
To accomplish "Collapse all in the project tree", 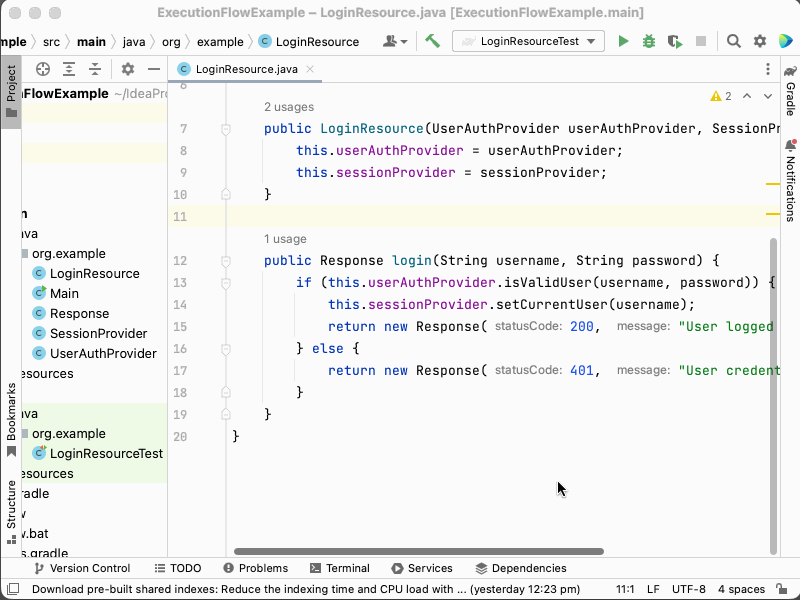I will point(95,69).
